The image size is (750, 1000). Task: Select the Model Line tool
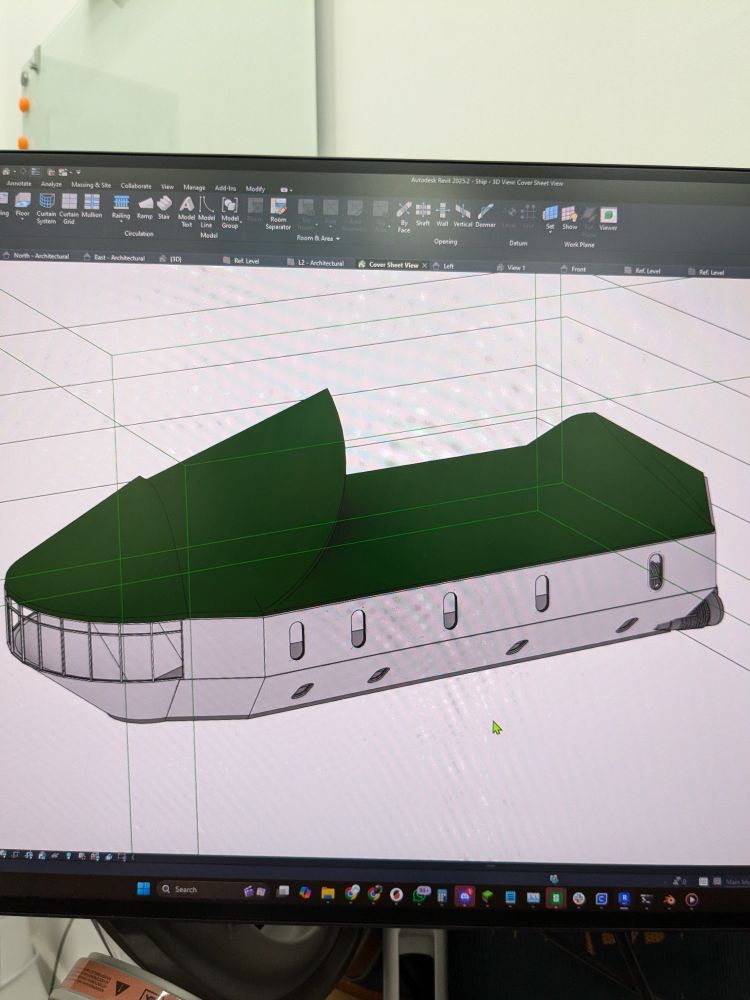[206, 212]
